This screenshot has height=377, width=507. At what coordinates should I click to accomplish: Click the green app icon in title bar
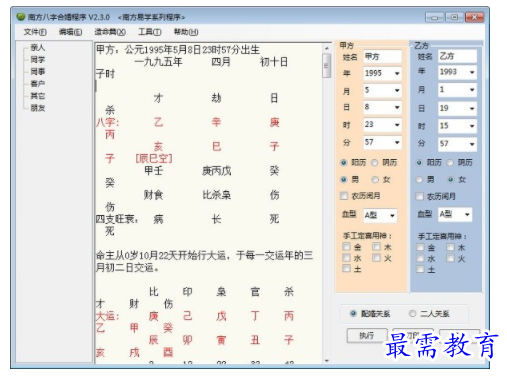pyautogui.click(x=21, y=16)
